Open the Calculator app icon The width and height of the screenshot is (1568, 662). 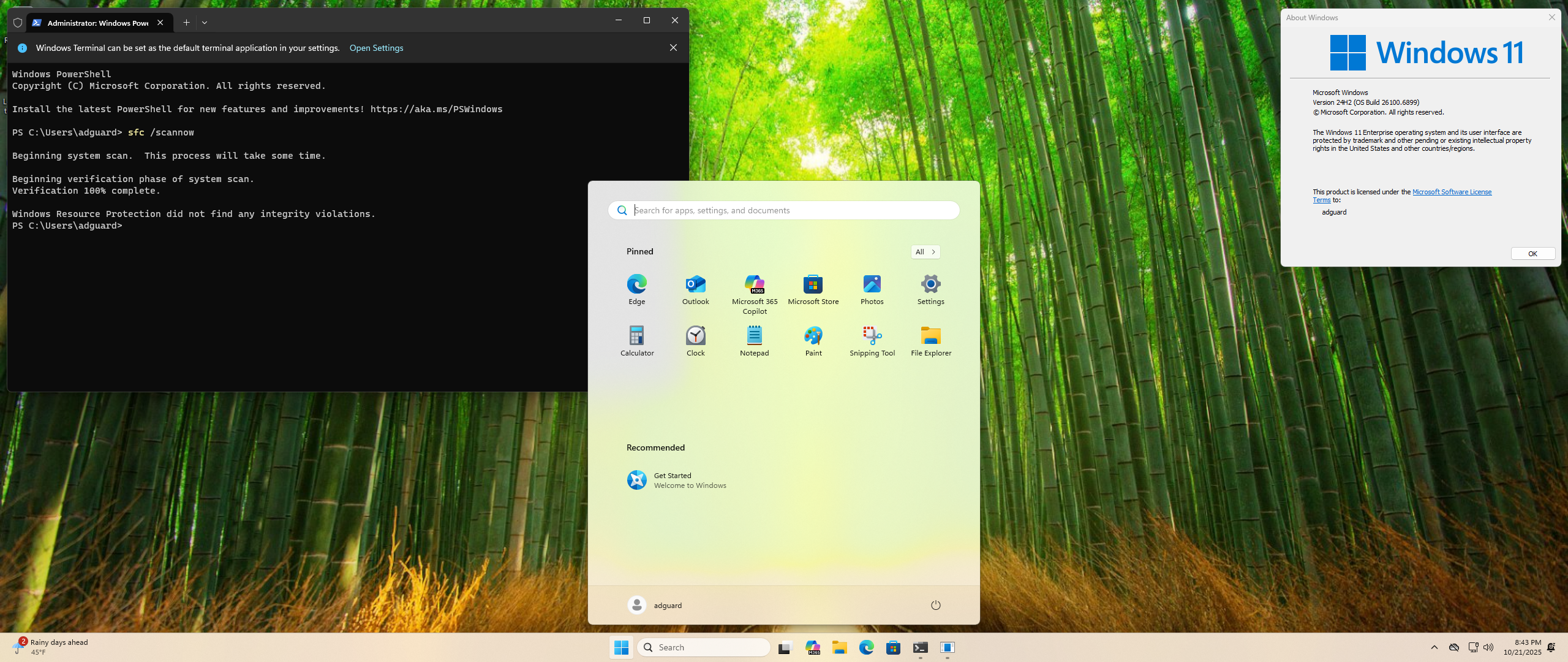pyautogui.click(x=636, y=336)
